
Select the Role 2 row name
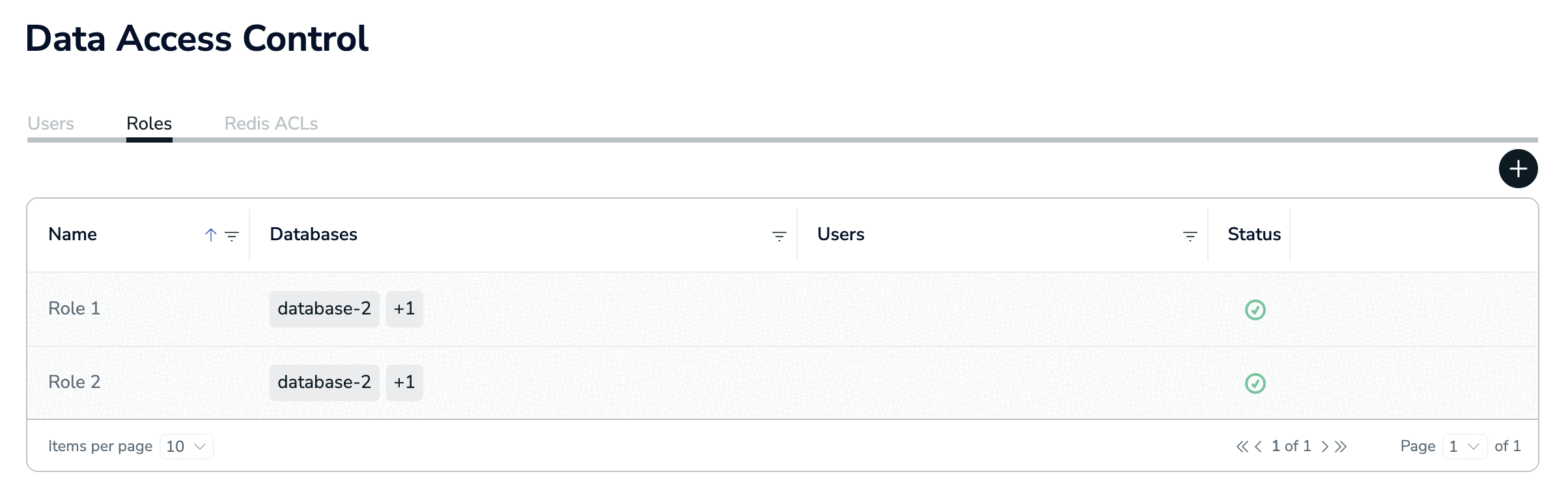[74, 382]
